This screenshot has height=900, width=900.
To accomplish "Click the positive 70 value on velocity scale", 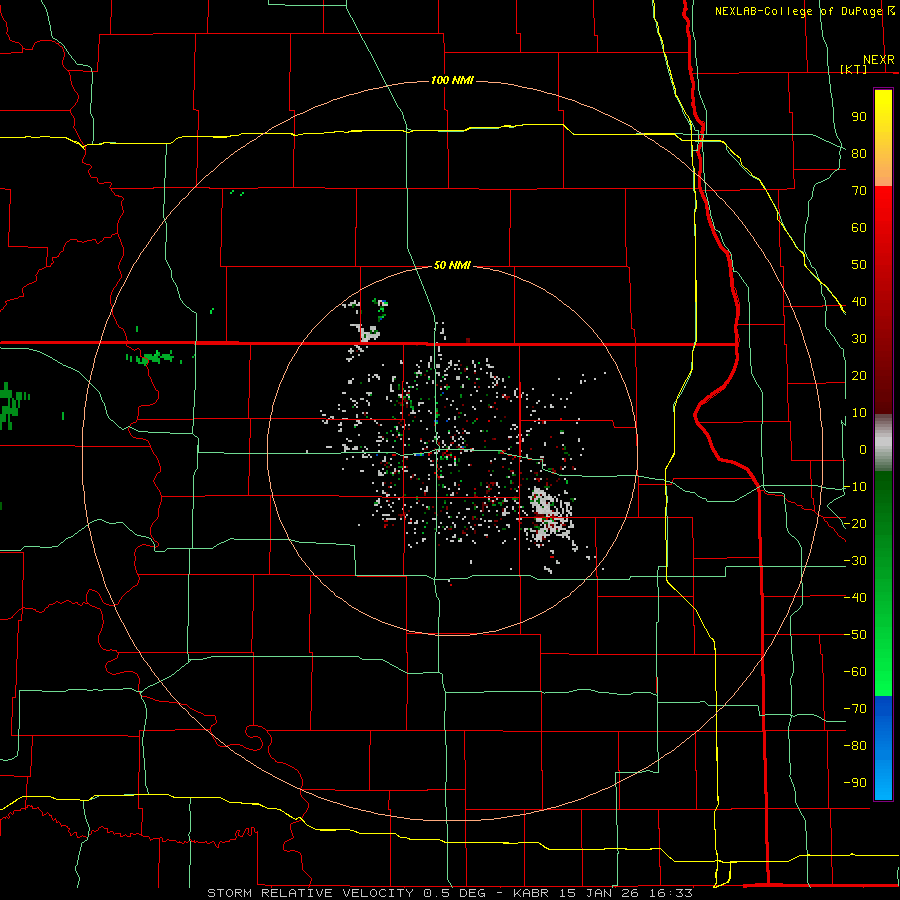I will (x=859, y=191).
